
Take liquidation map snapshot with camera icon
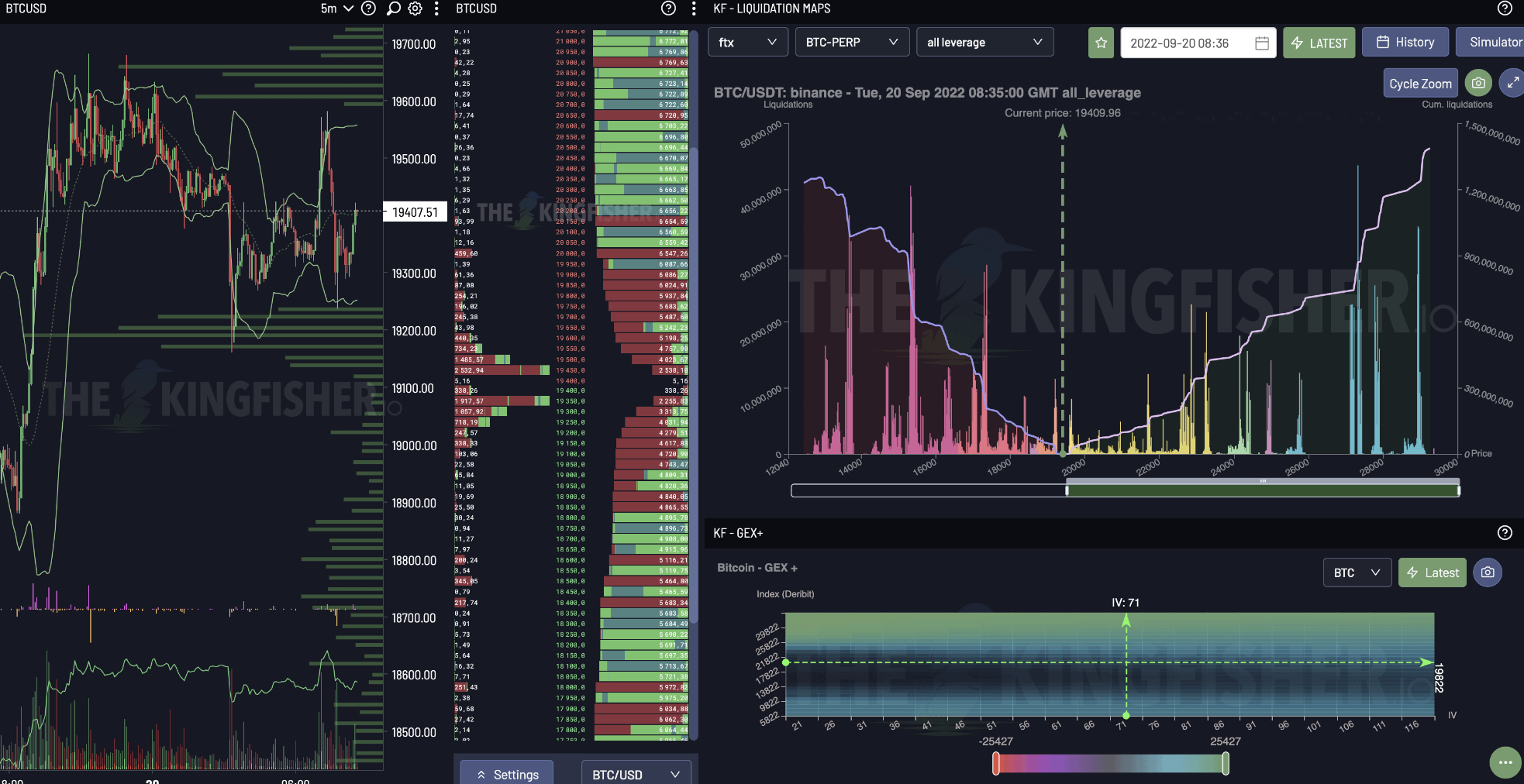1478,83
